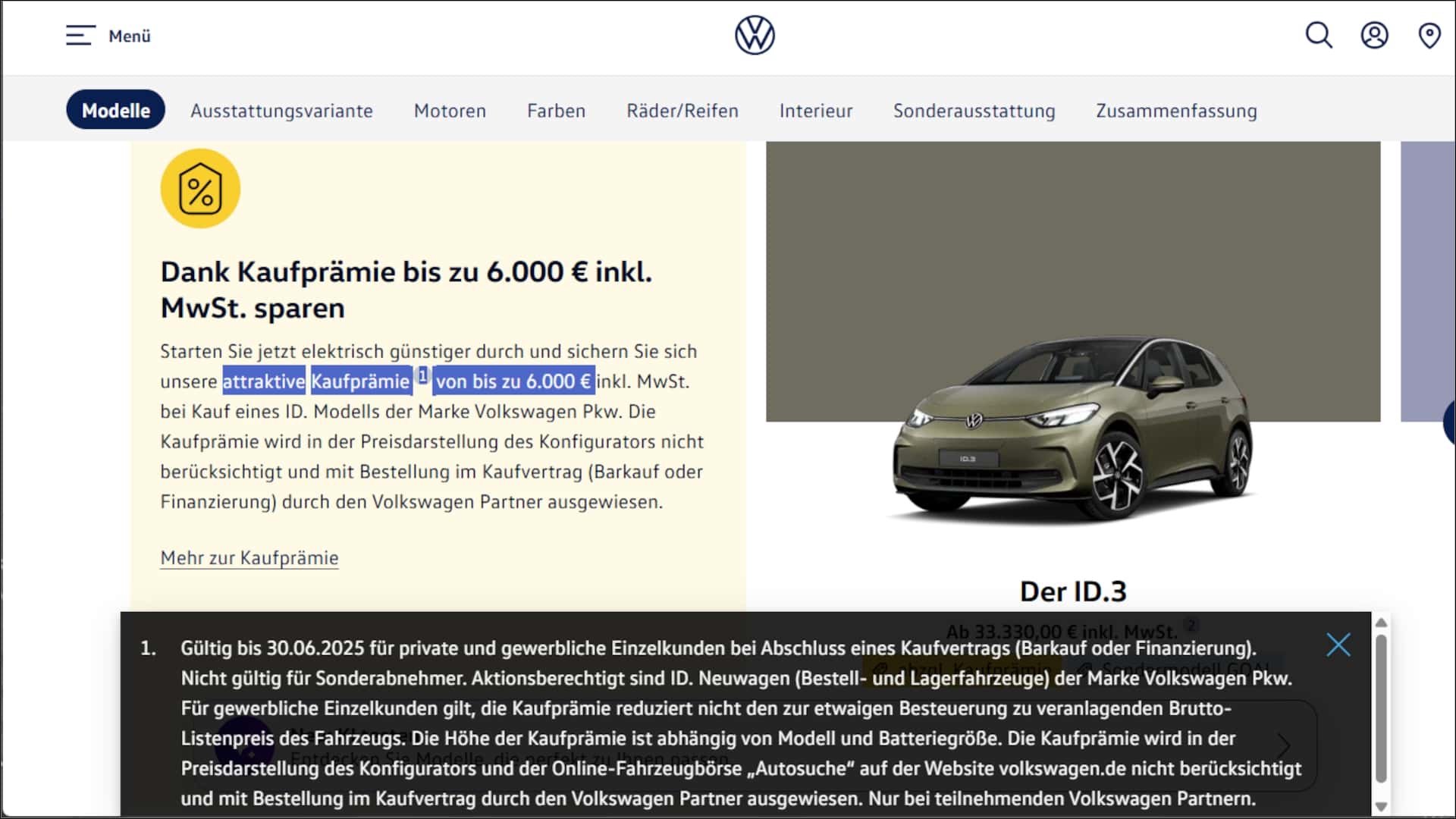This screenshot has width=1456, height=819.
Task: Open the dealer location pin icon
Action: point(1430,35)
